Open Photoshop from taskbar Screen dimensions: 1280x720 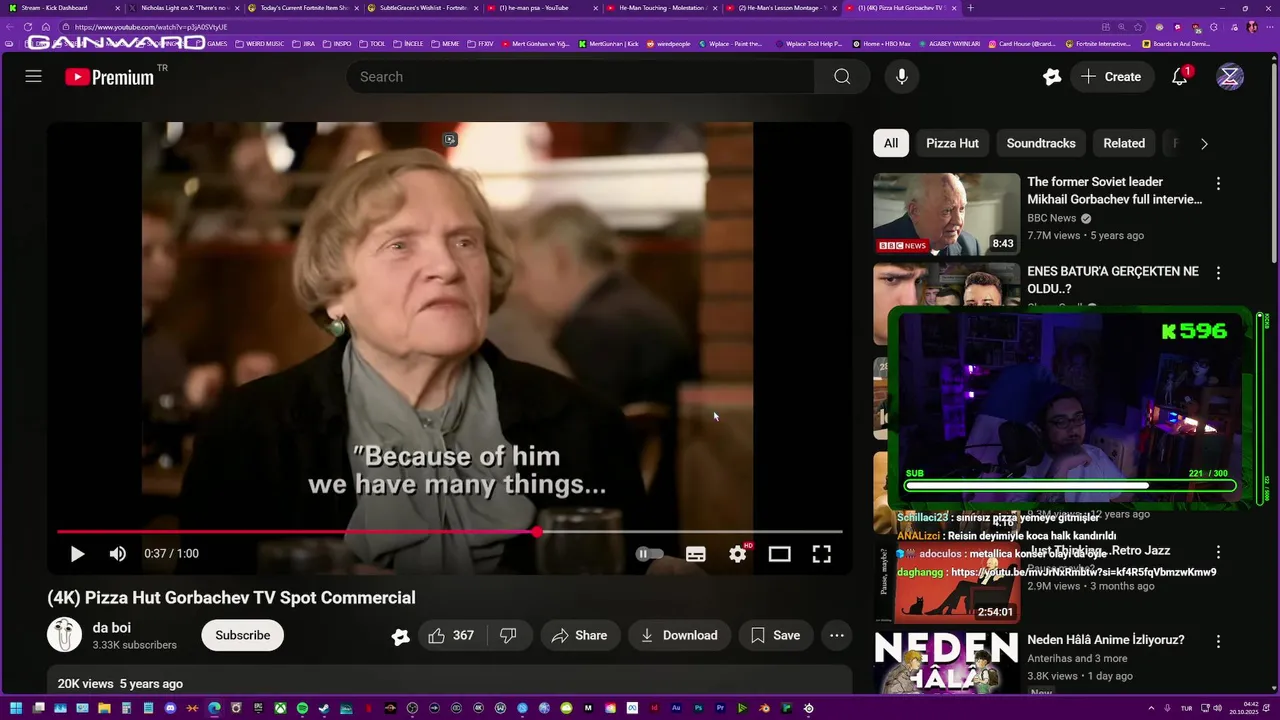click(x=699, y=708)
